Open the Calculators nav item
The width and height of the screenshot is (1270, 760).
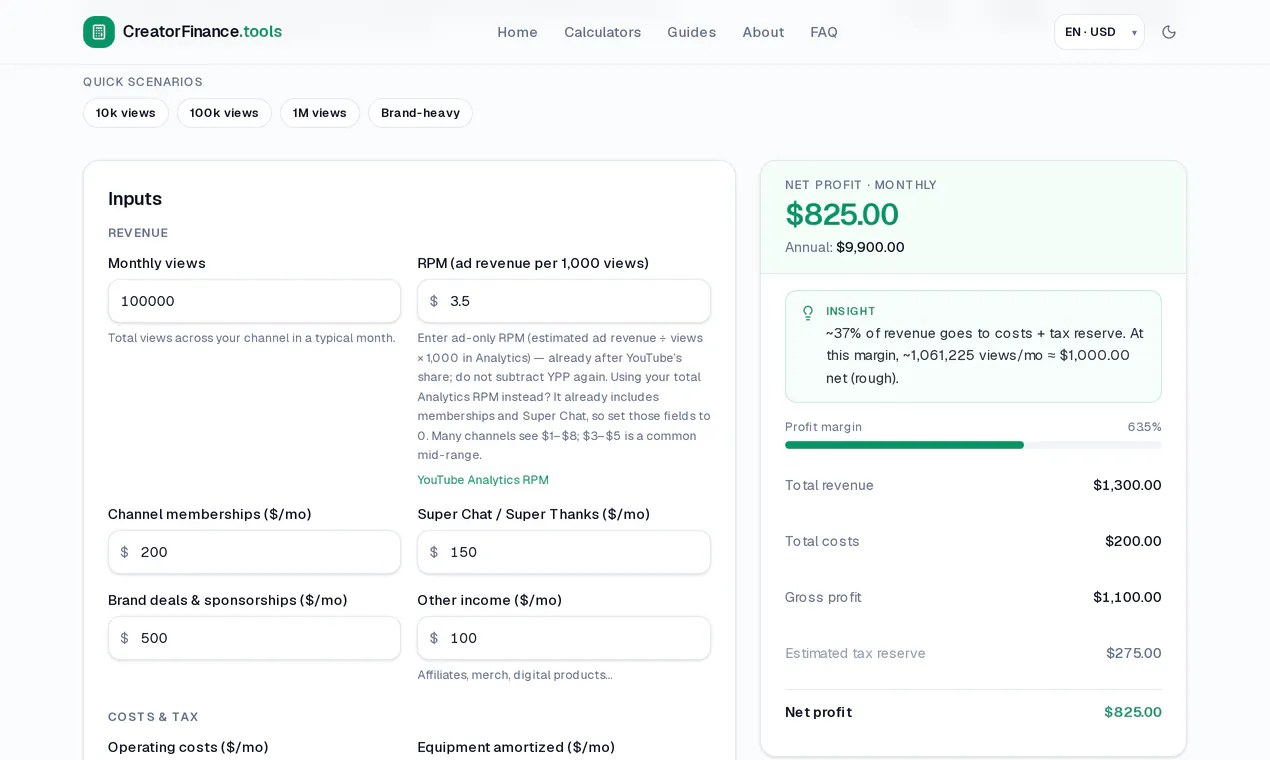coord(602,32)
